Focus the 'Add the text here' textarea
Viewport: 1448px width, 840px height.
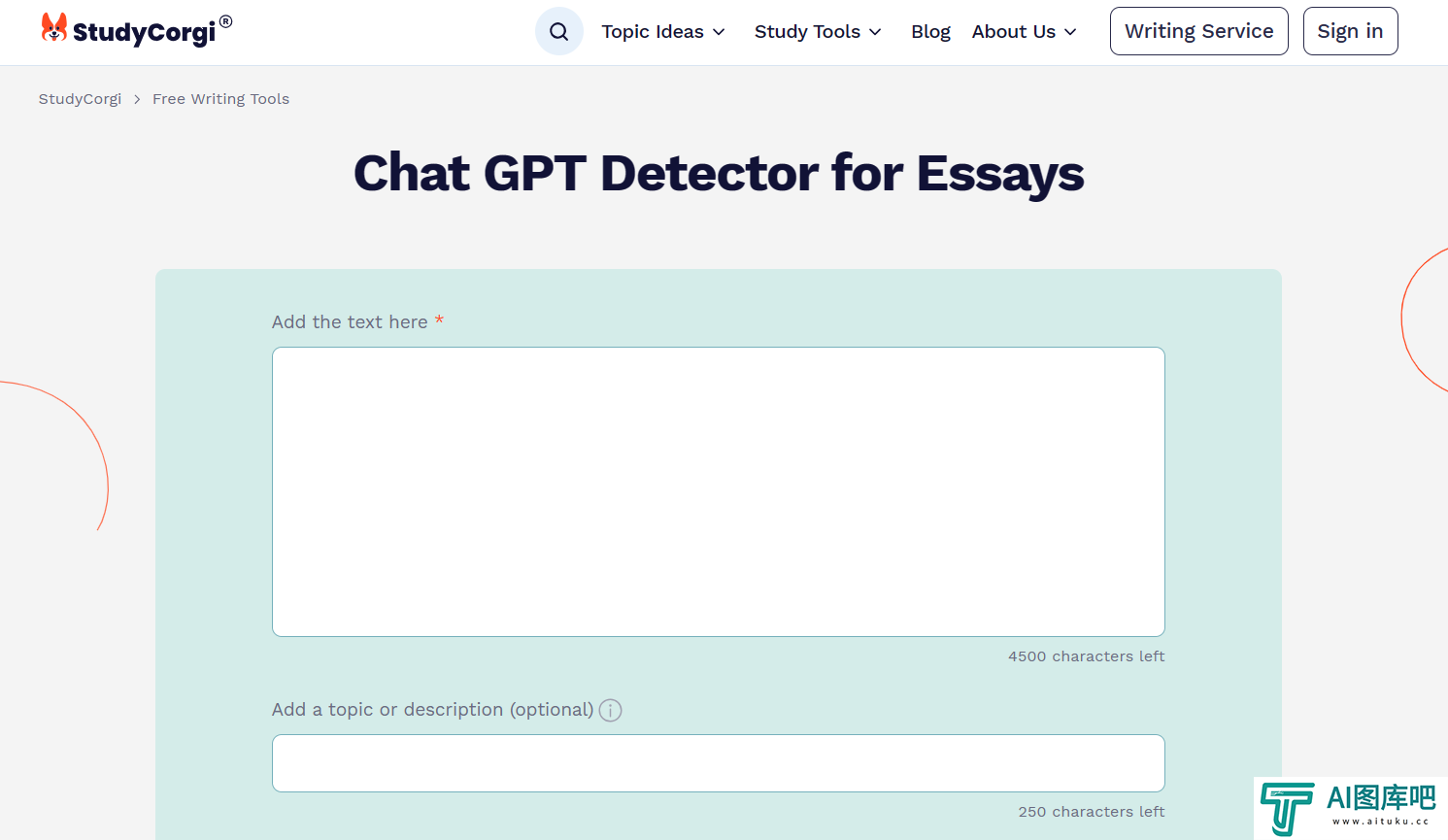click(x=719, y=491)
